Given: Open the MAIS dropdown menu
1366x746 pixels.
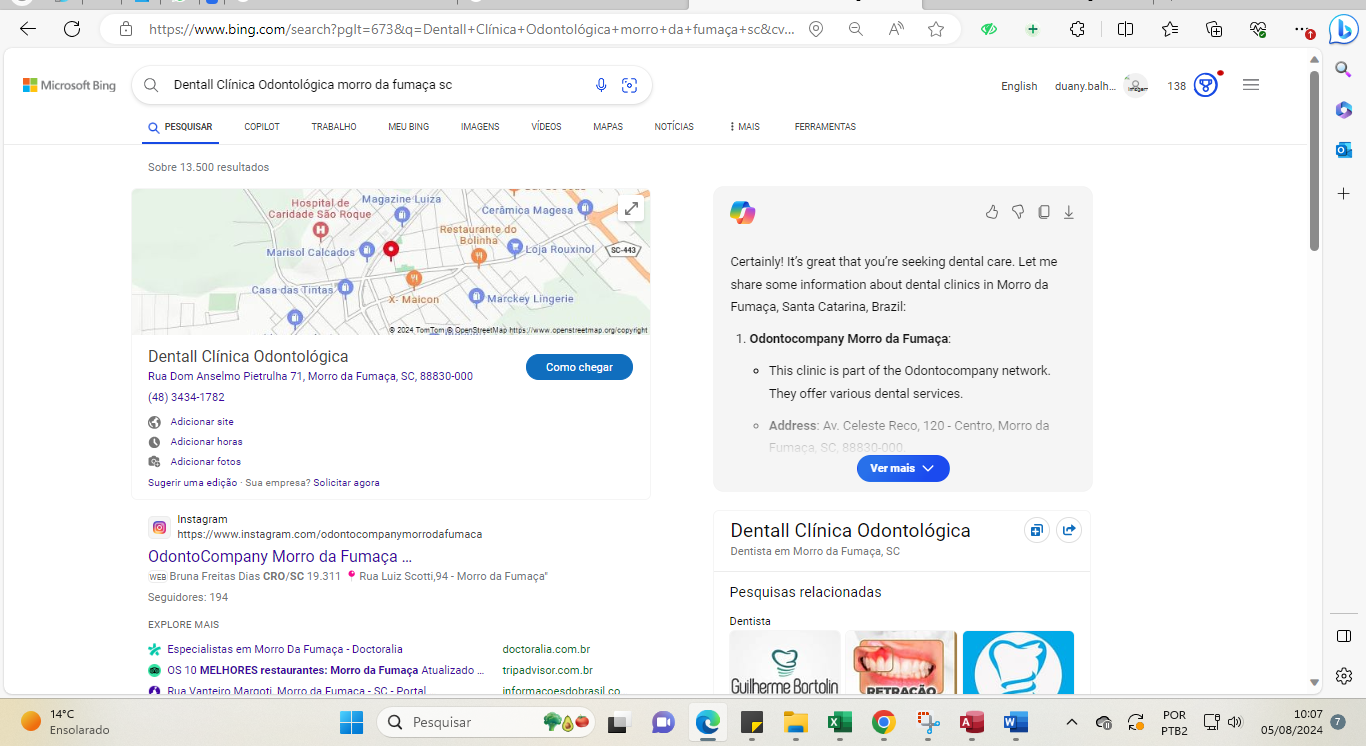Looking at the screenshot, I should coord(744,127).
